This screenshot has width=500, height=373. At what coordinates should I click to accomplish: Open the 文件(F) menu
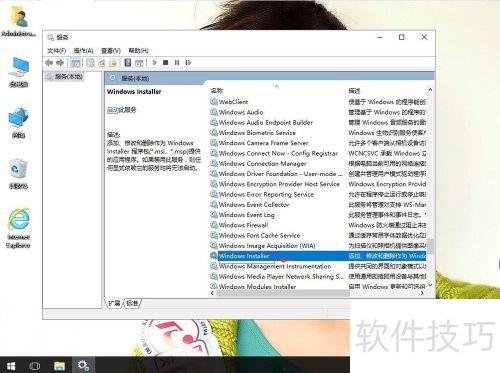tap(57, 51)
